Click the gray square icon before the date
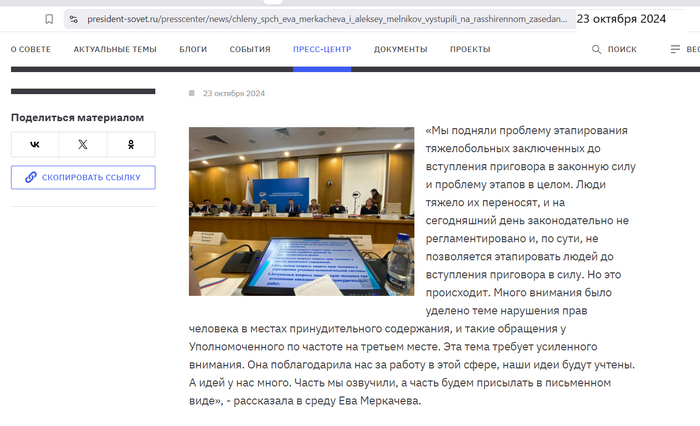The image size is (700, 426). (x=192, y=93)
